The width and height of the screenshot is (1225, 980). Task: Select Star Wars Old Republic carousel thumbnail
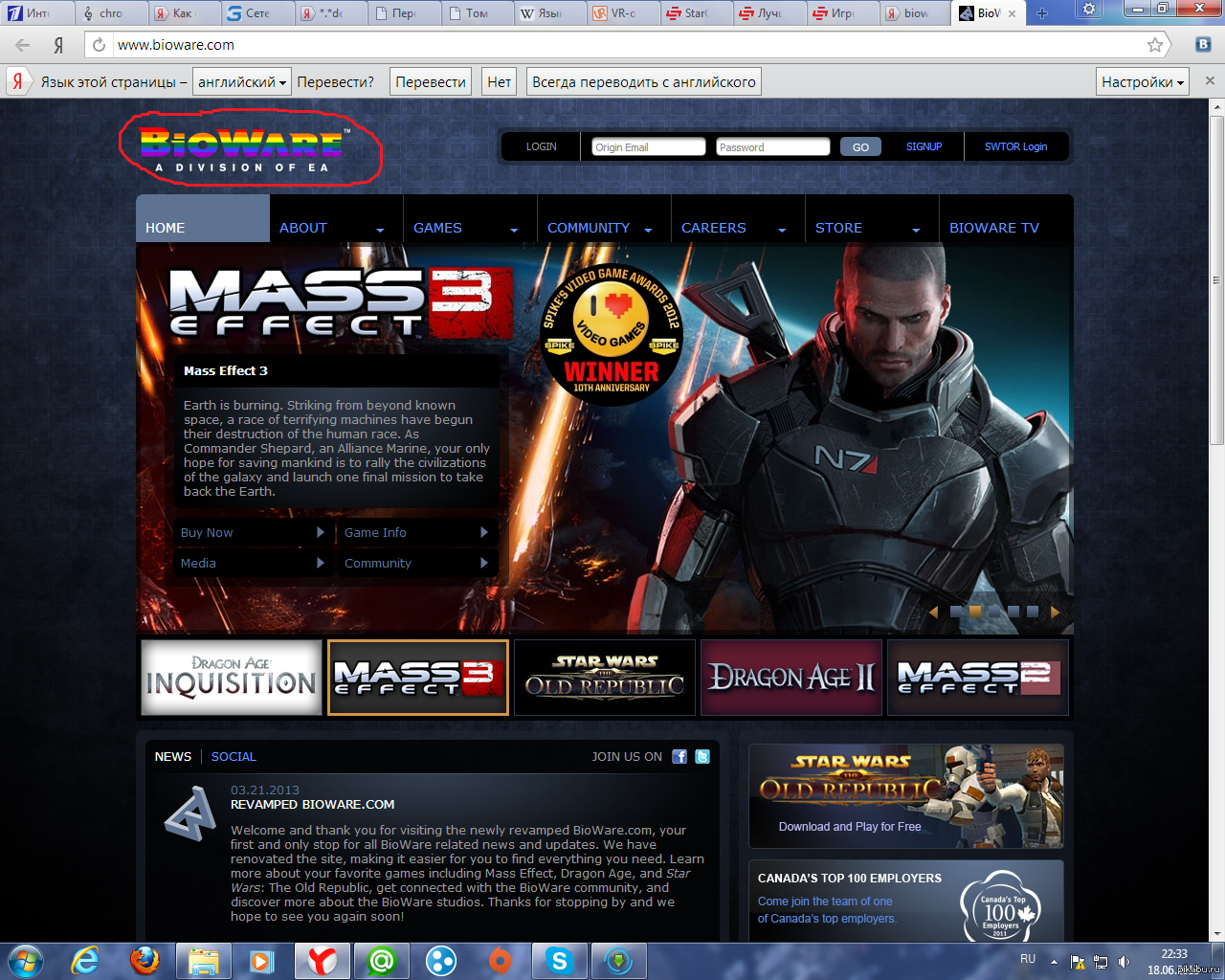(605, 678)
